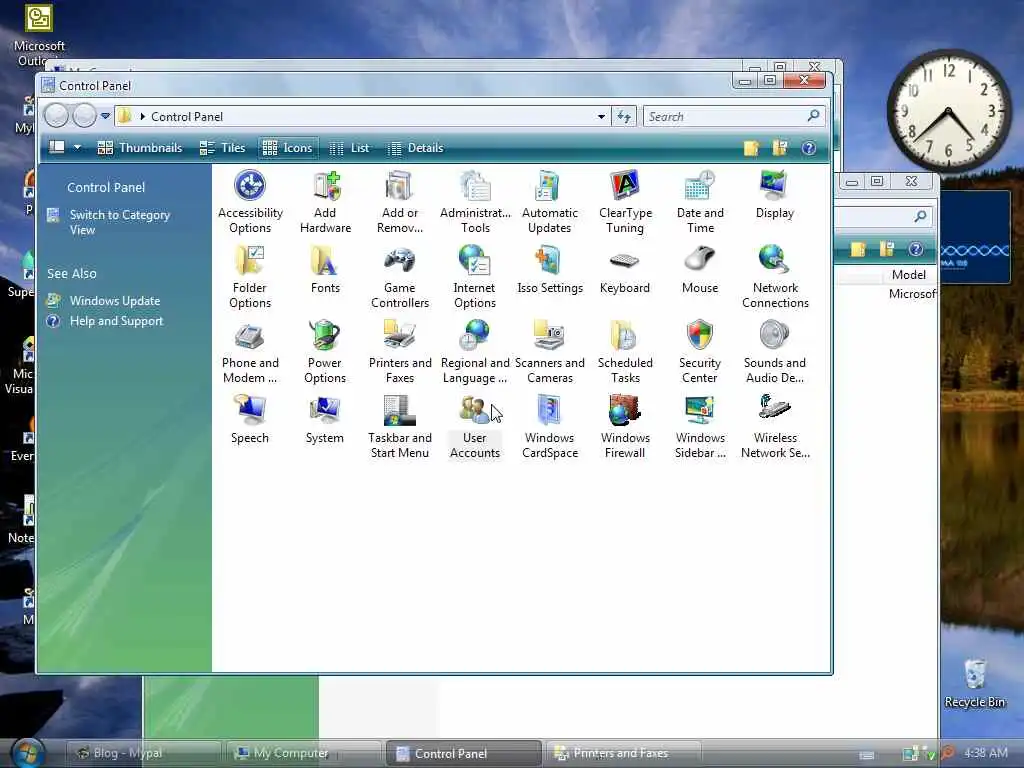Click the analog clock sidebar gadget
This screenshot has width=1024, height=768.
click(949, 111)
